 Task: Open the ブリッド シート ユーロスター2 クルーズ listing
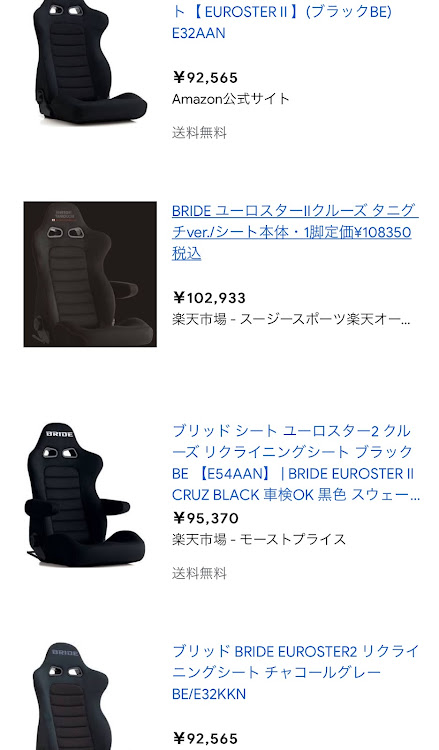[x=296, y=463]
